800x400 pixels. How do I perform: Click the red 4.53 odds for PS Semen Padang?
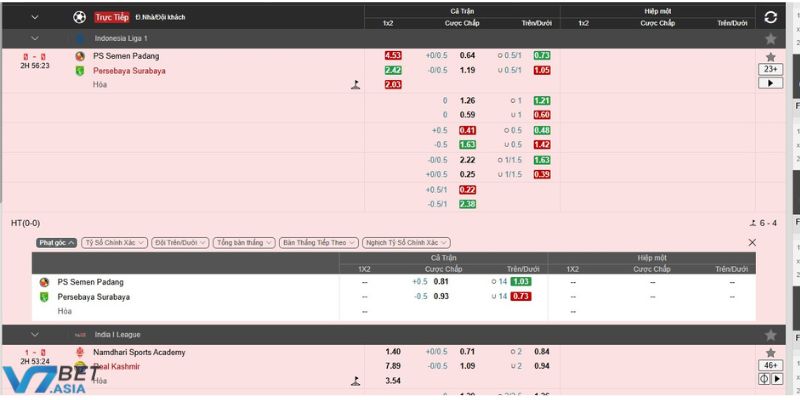click(x=393, y=56)
